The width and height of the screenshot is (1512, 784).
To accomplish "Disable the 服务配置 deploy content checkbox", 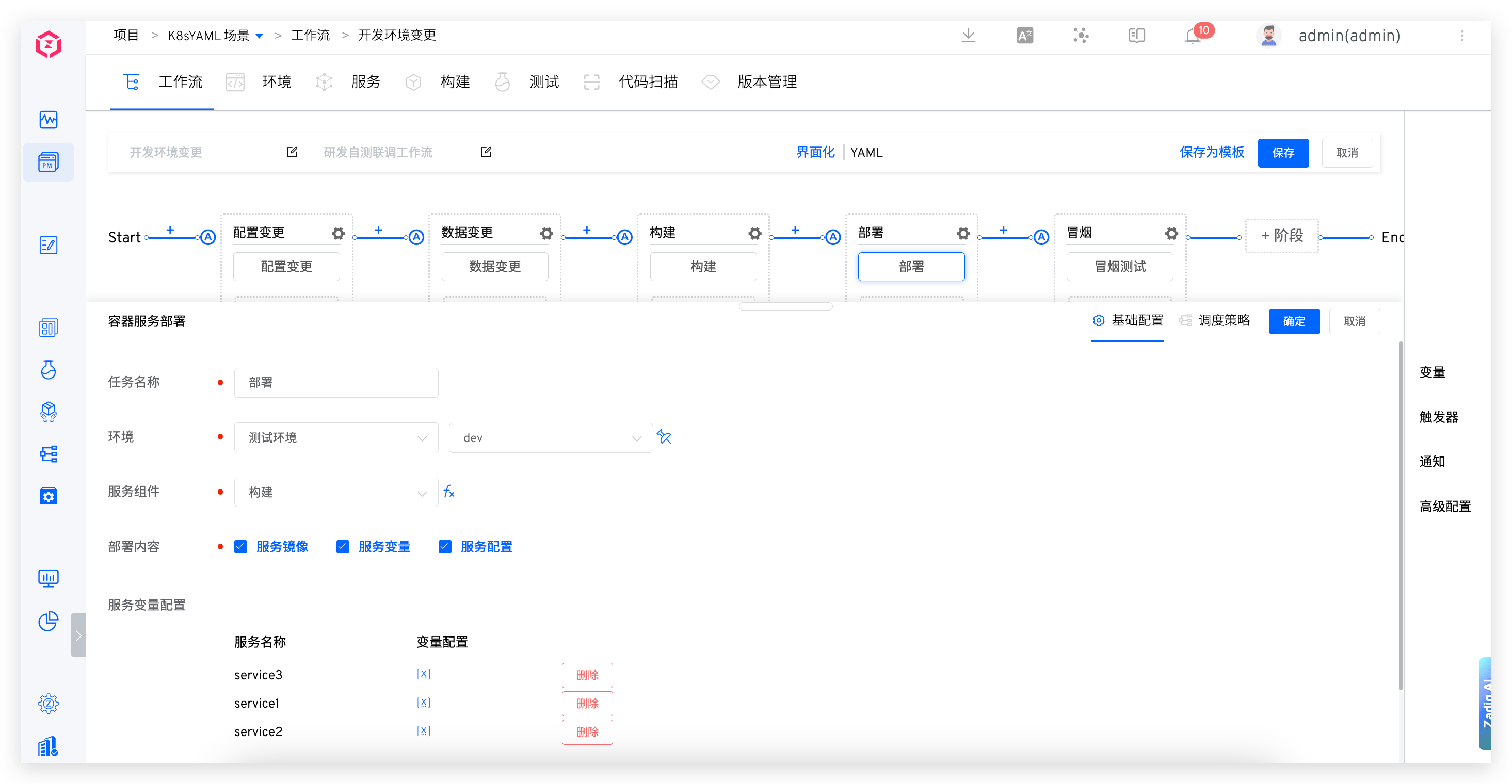I will pyautogui.click(x=445, y=546).
